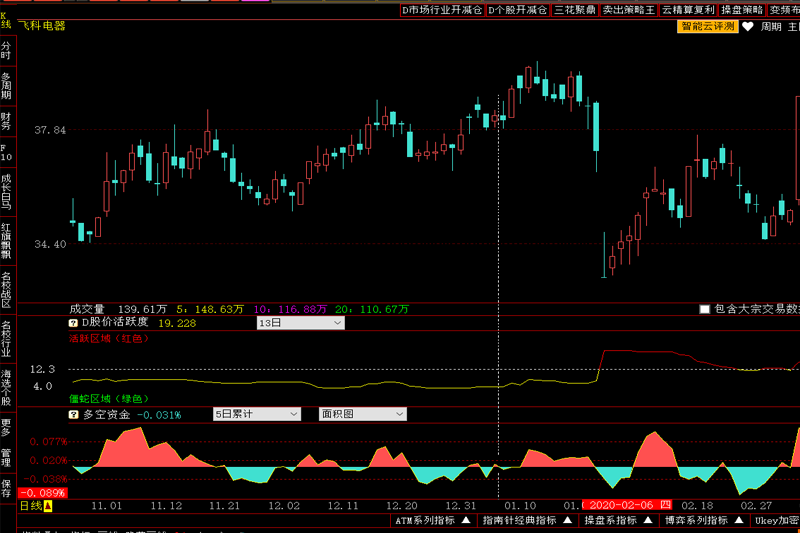Toggle the 包含大宗交易 checkbox
Screen dimensions: 800x533
click(x=705, y=310)
